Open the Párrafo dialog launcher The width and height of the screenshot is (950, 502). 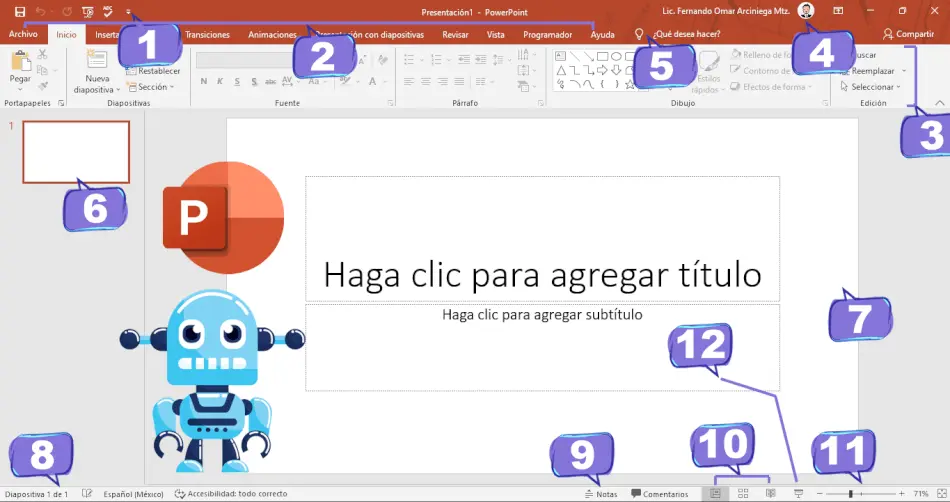tap(541, 104)
